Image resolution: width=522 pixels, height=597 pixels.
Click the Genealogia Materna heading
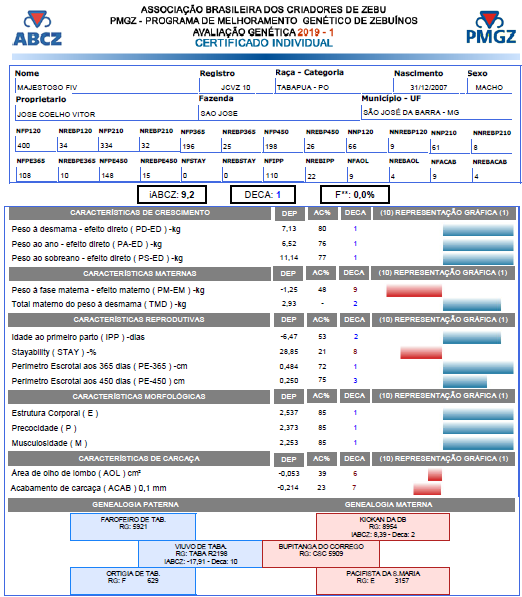(x=388, y=504)
